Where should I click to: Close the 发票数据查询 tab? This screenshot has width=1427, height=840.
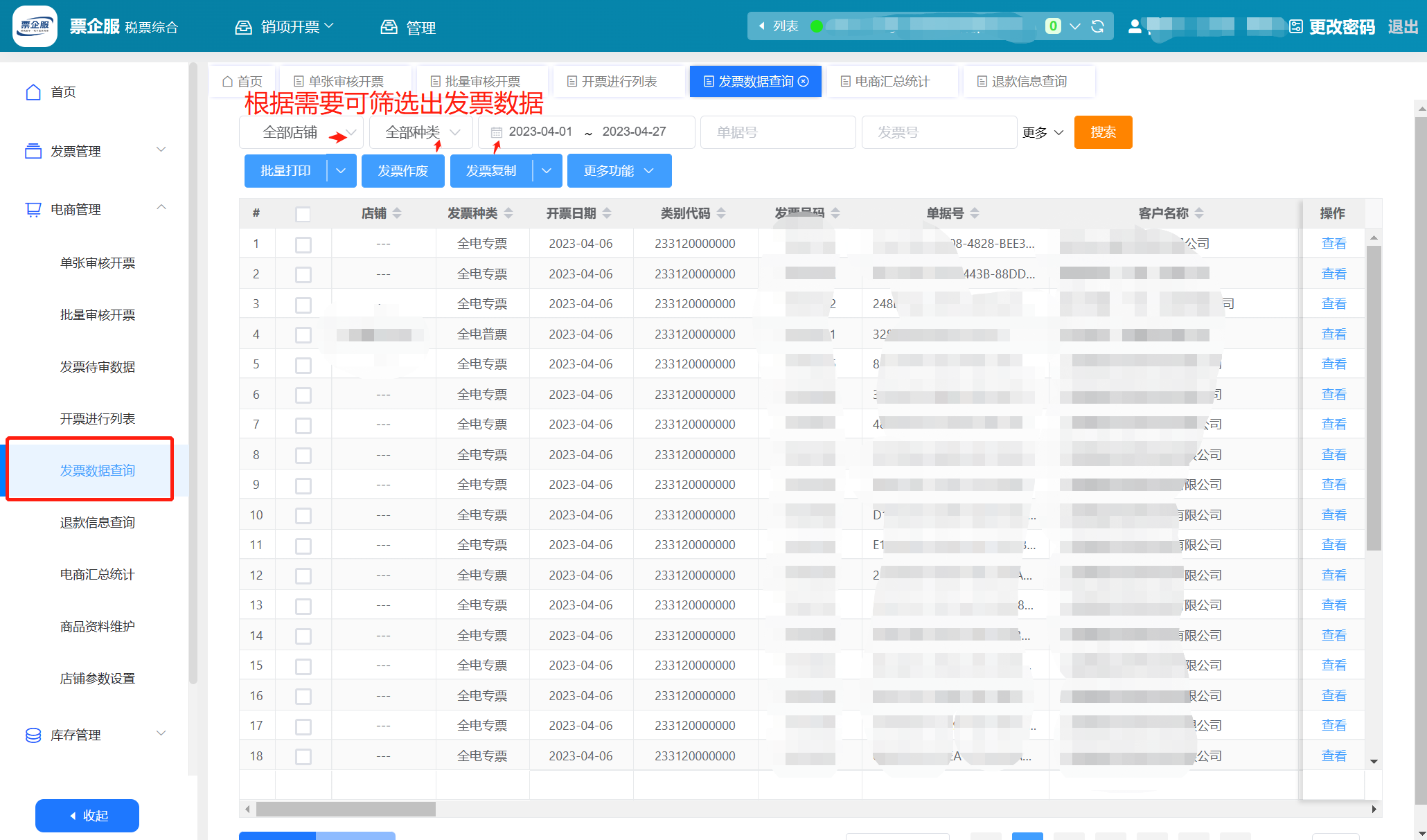coord(804,81)
